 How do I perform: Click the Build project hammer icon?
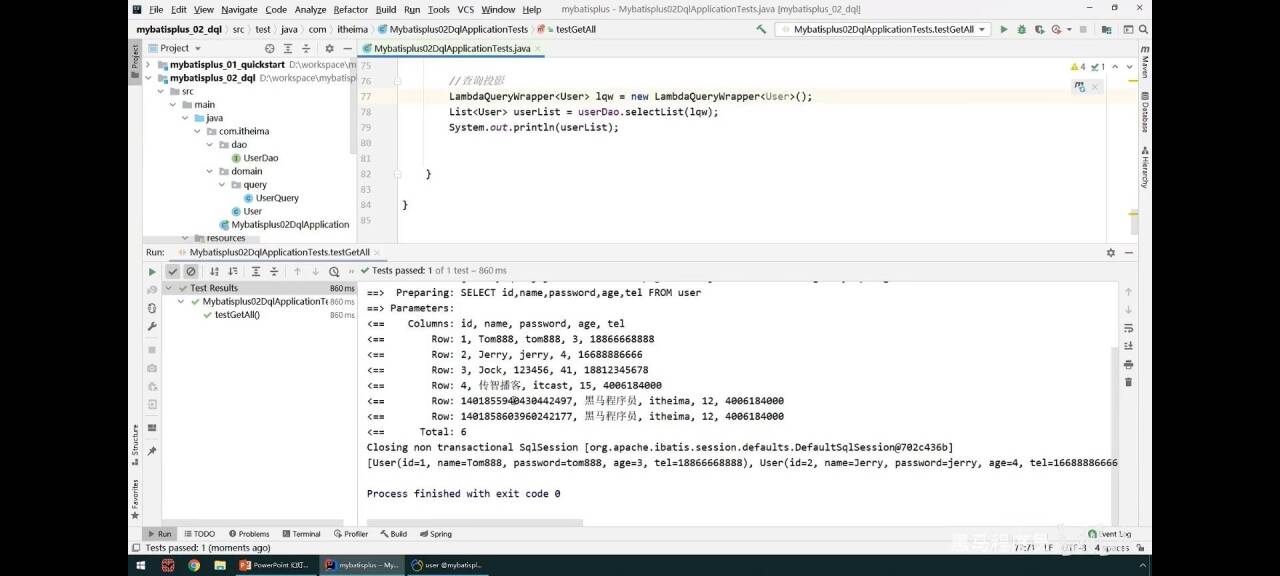tap(762, 30)
